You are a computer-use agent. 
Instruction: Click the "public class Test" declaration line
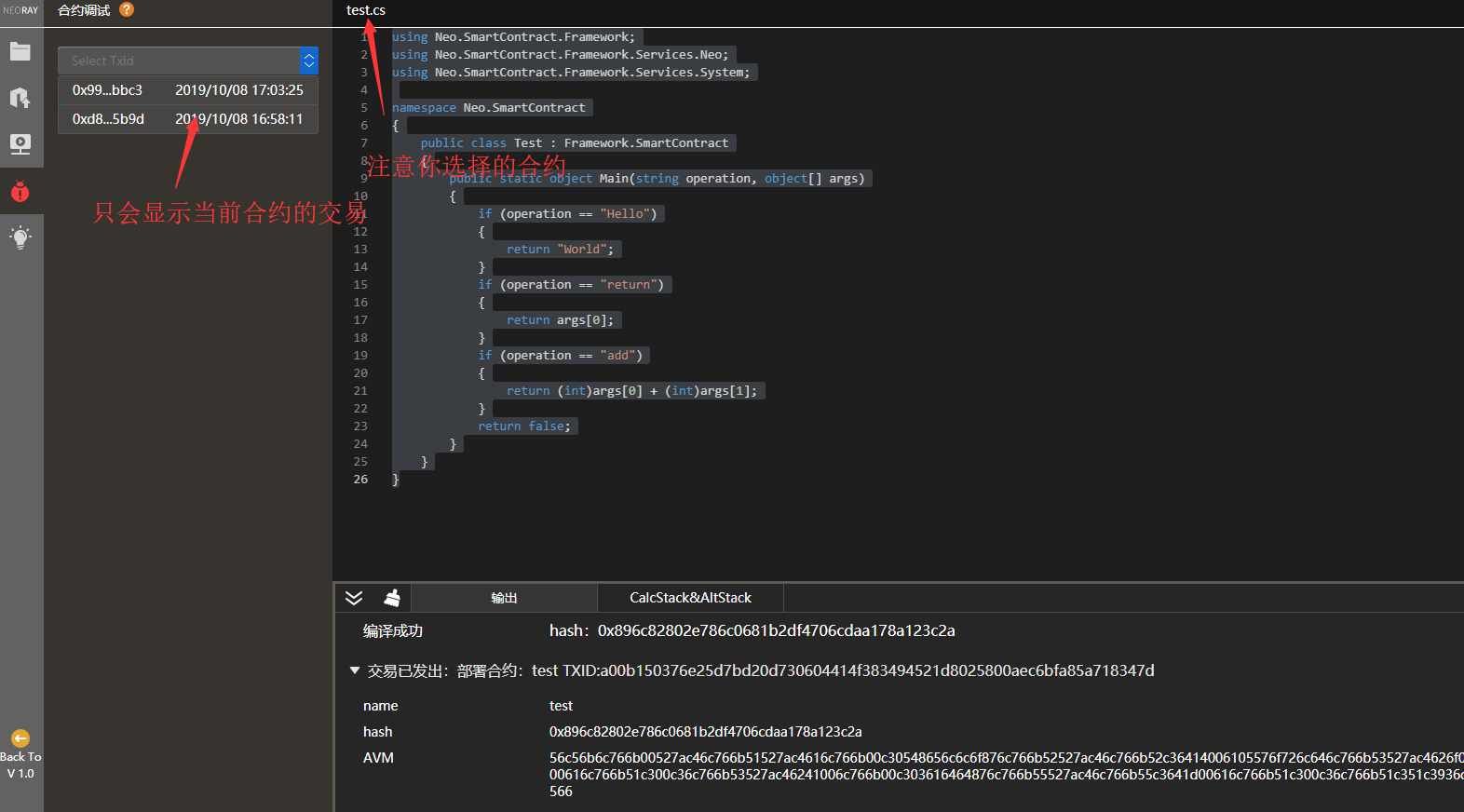point(575,143)
